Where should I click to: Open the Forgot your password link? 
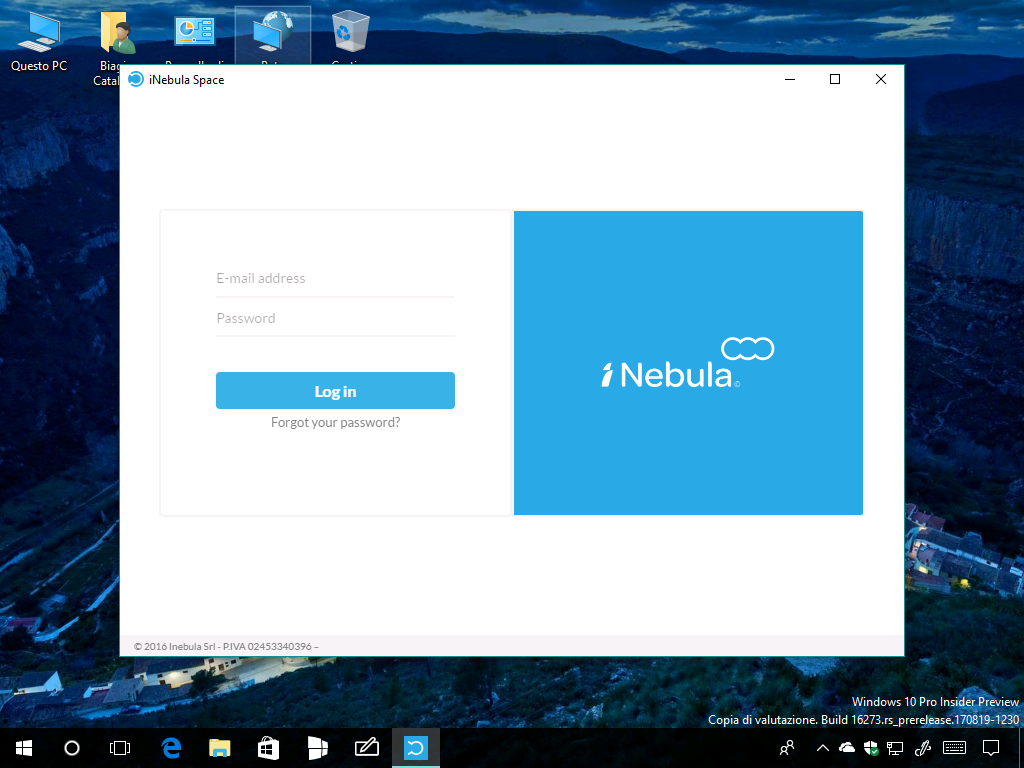pos(336,423)
